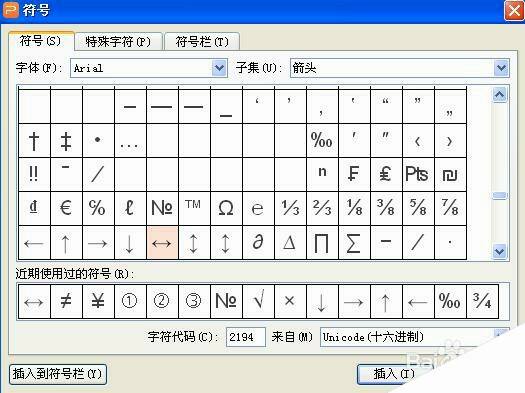
Task: Select the double dagger symbol
Action: [x=66, y=141]
